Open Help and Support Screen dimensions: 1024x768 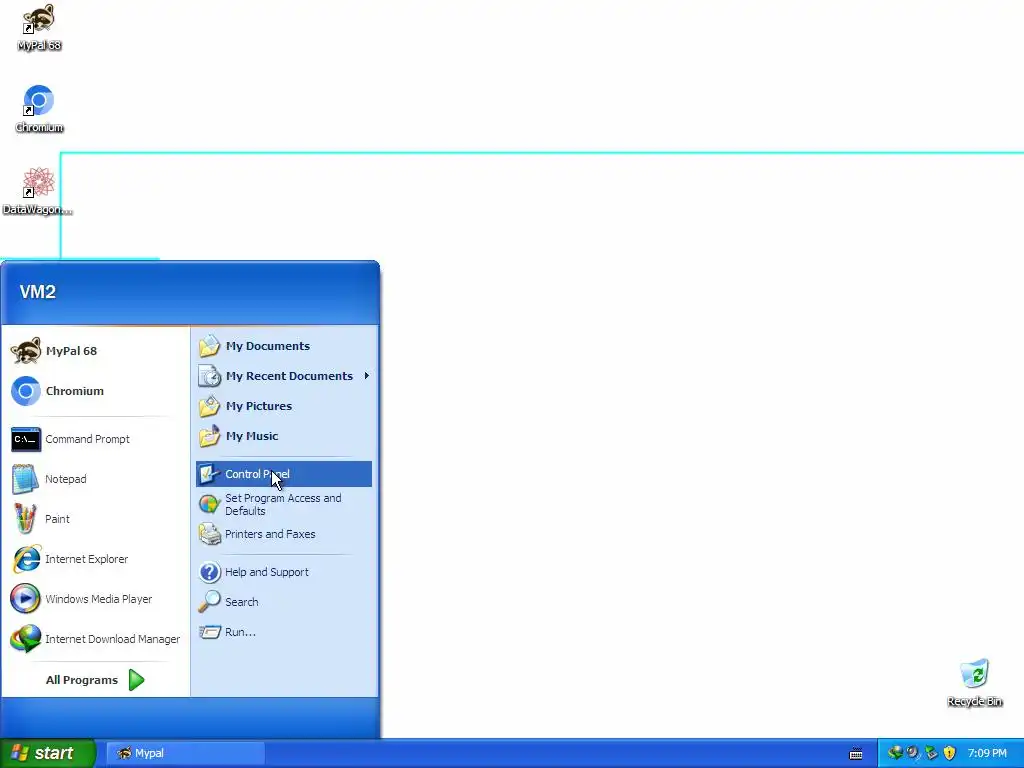283,572
